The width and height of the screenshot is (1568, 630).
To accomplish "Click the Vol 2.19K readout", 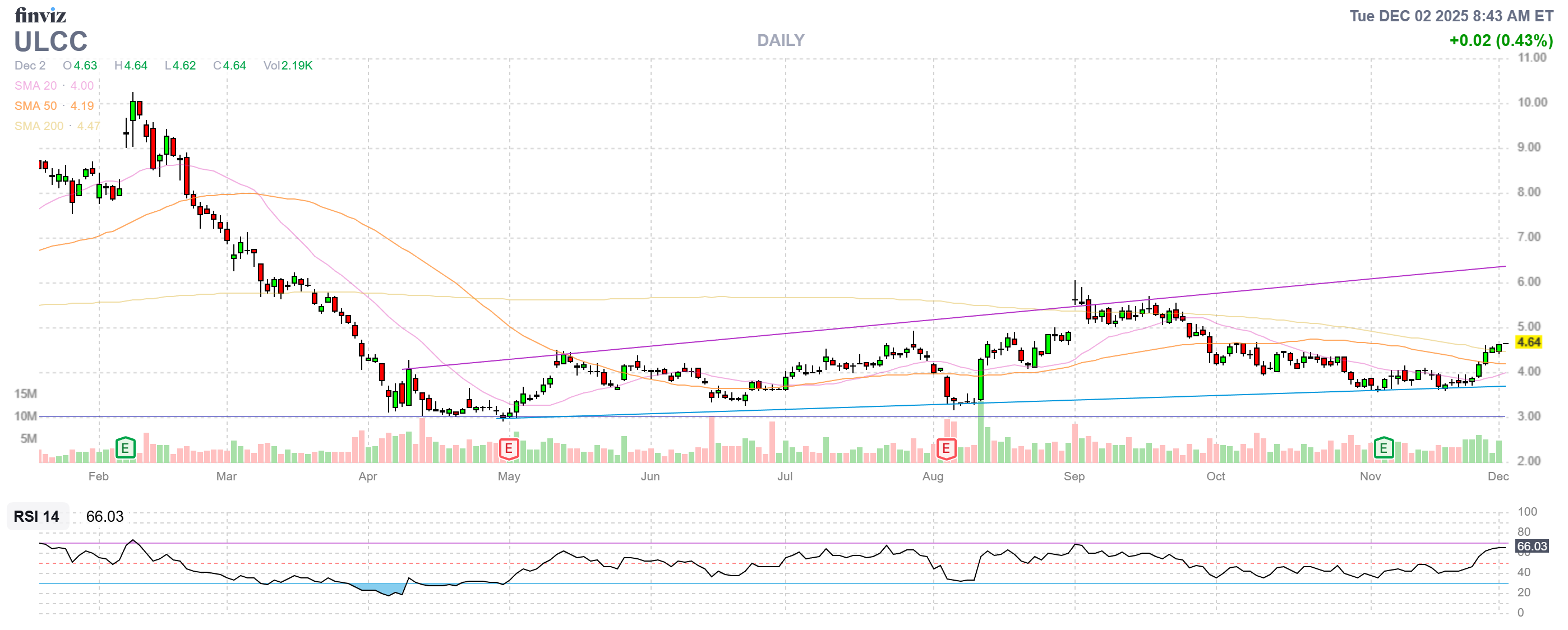I will pyautogui.click(x=287, y=66).
